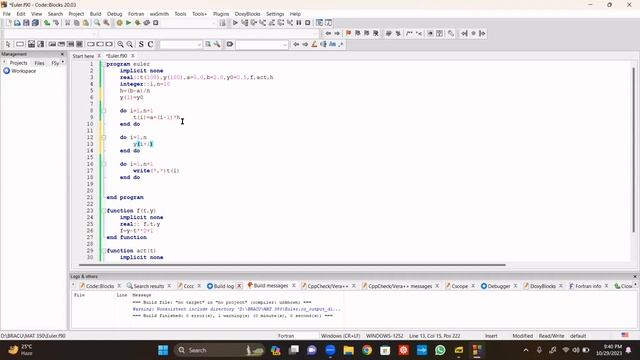Open the Settings menu
The height and width of the screenshot is (360, 640).
(275, 14)
